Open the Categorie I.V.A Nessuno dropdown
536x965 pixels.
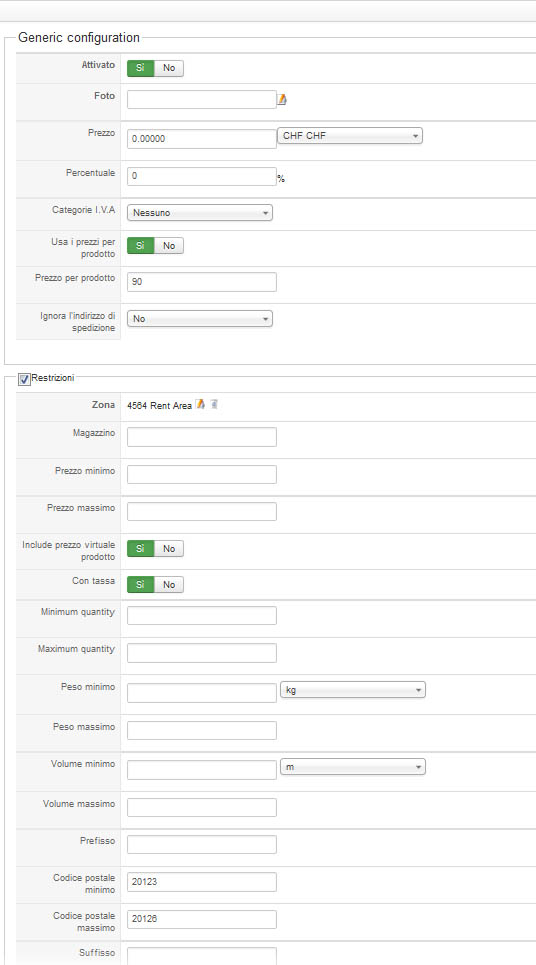tap(200, 212)
